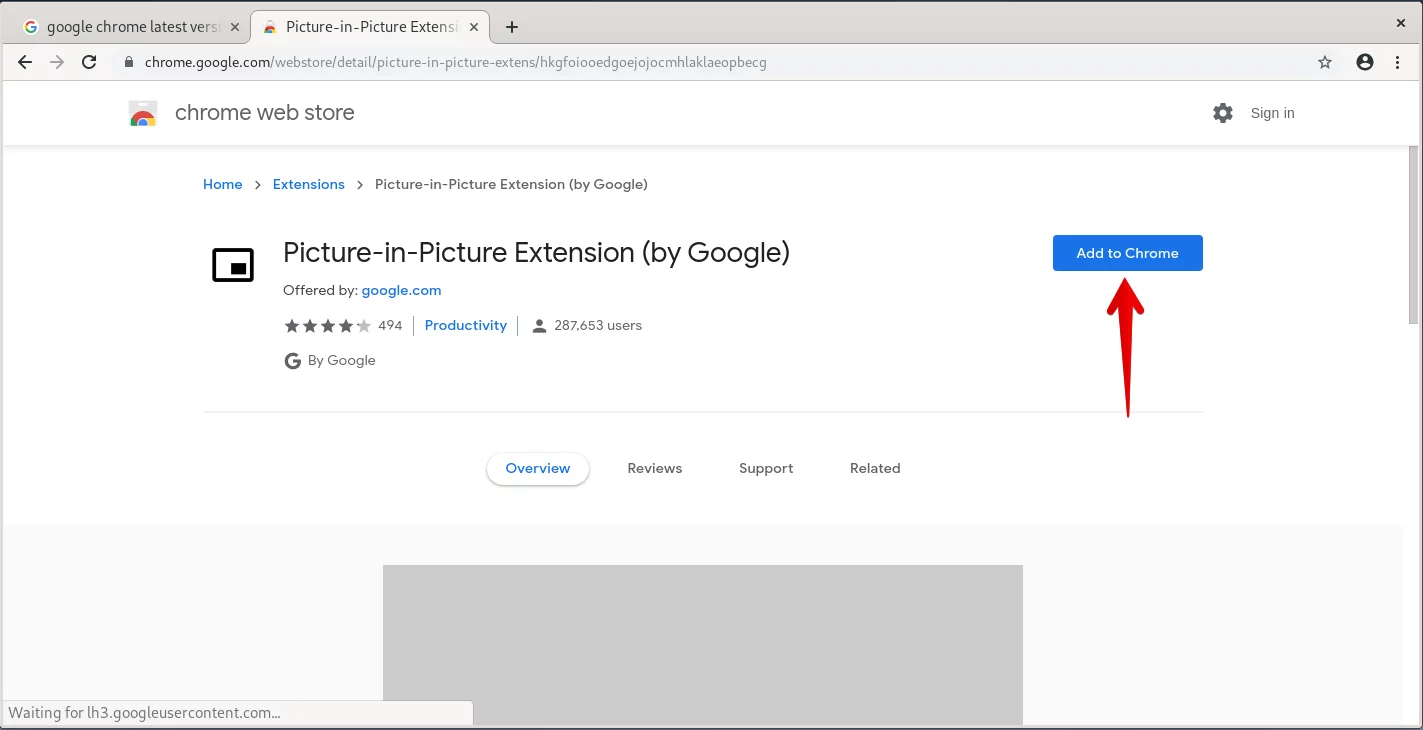
Task: Open the google.com publisher link
Action: [x=401, y=290]
